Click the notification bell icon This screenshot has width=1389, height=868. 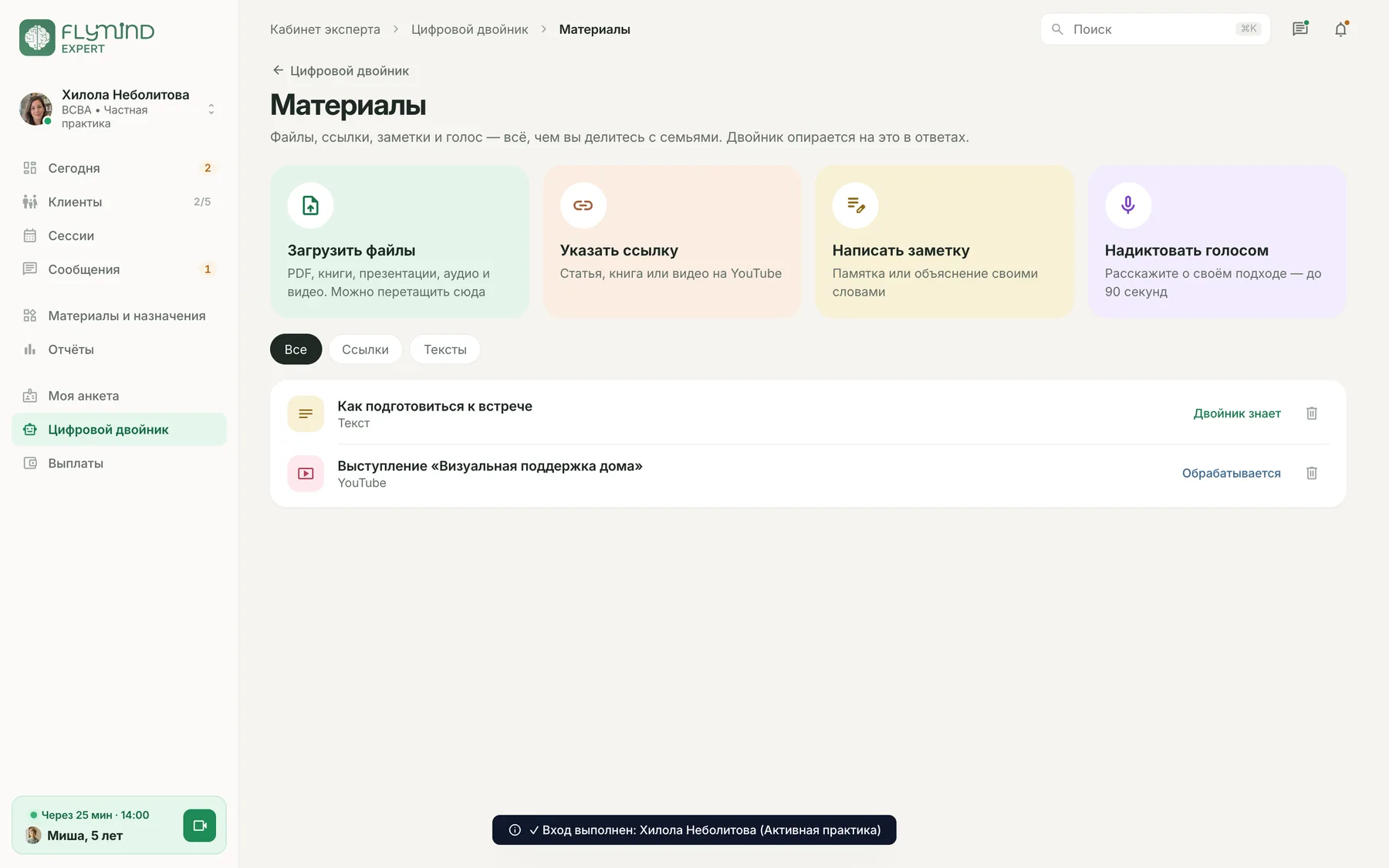click(x=1341, y=29)
